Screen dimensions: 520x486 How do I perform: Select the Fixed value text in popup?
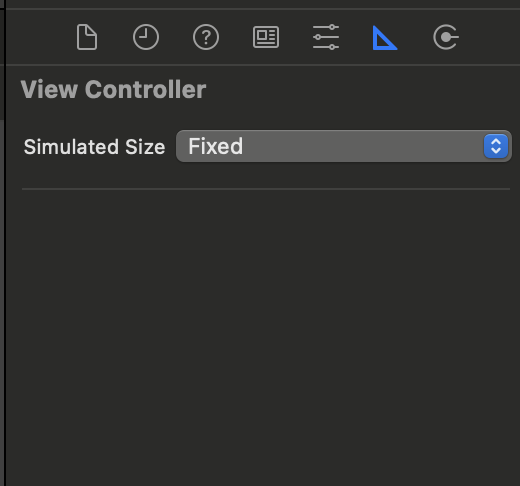coord(216,146)
